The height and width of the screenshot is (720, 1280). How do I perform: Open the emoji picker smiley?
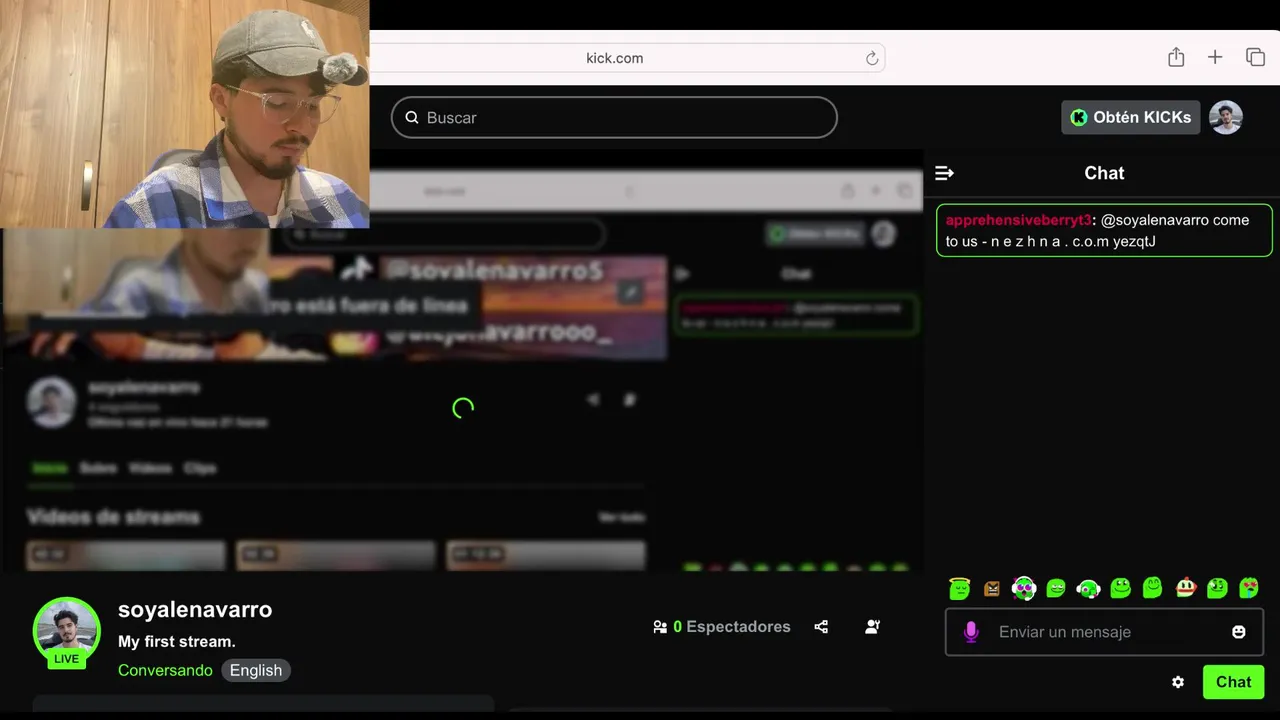click(x=1239, y=632)
